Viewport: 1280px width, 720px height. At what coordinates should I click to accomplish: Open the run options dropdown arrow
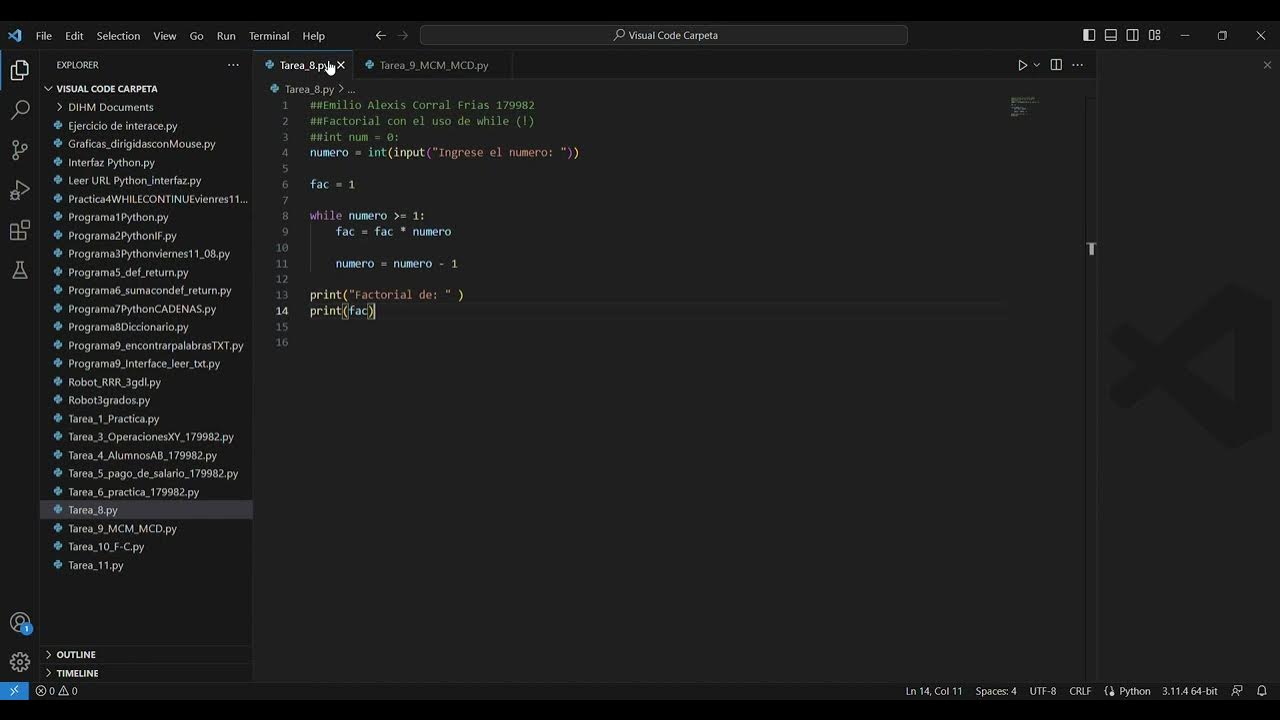pos(1037,65)
